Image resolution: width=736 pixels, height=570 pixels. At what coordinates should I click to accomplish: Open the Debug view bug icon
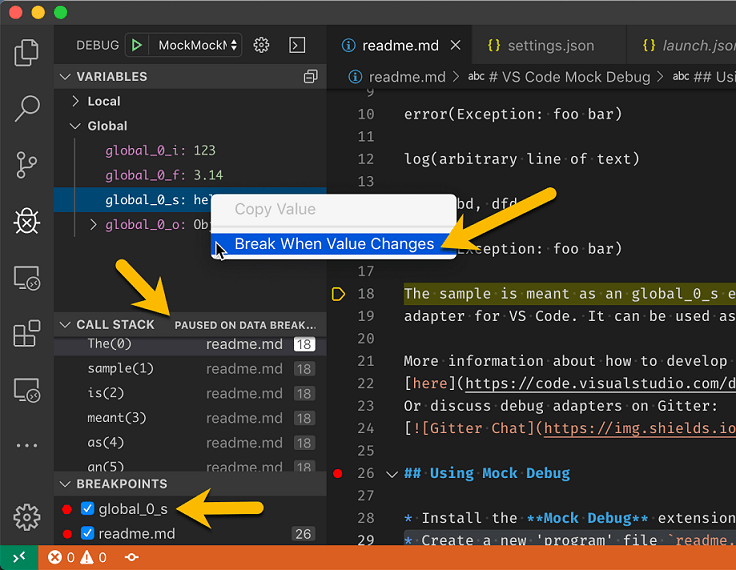(x=27, y=221)
